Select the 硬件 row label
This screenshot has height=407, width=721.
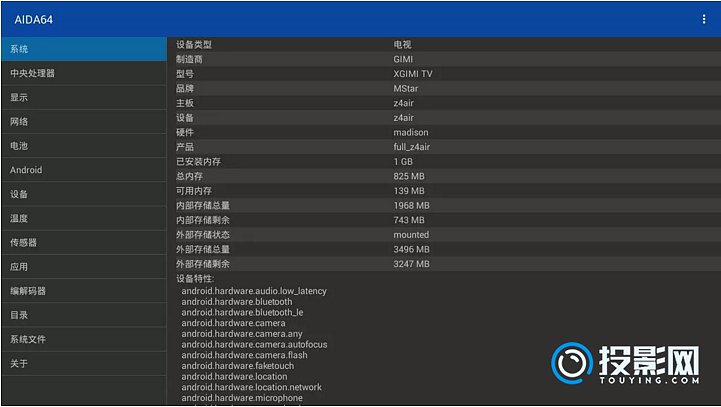tap(185, 132)
